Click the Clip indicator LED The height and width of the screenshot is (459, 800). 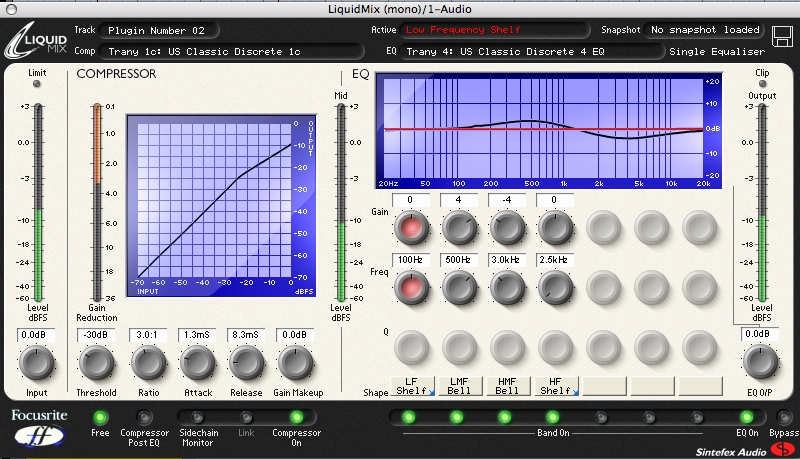coord(762,84)
